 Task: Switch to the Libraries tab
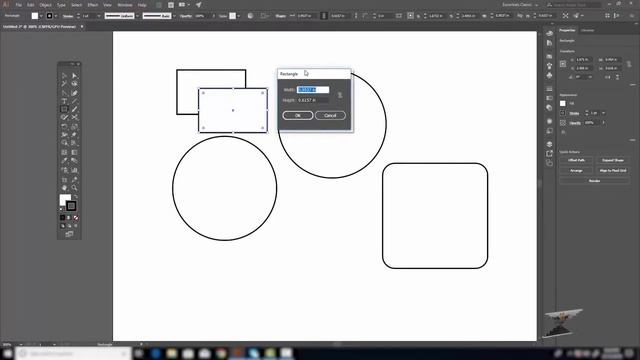587,30
